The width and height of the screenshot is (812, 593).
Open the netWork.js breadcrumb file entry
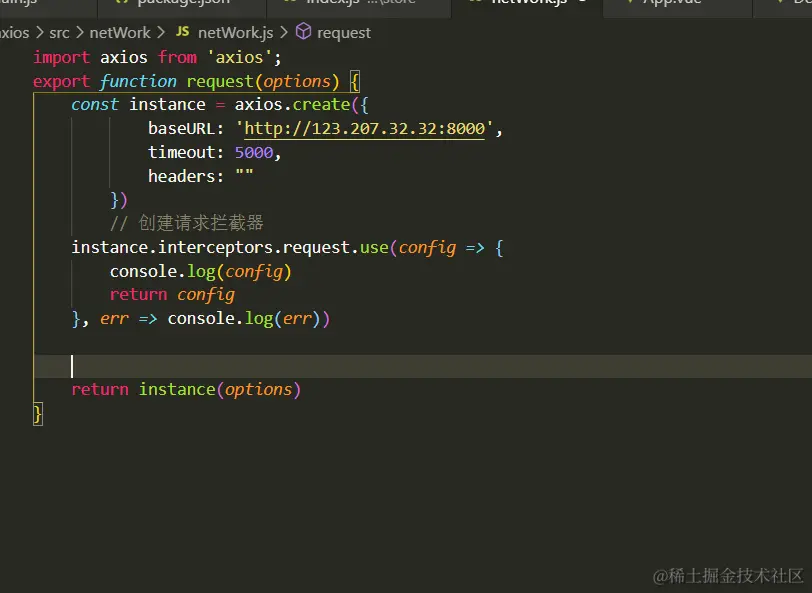pos(236,33)
